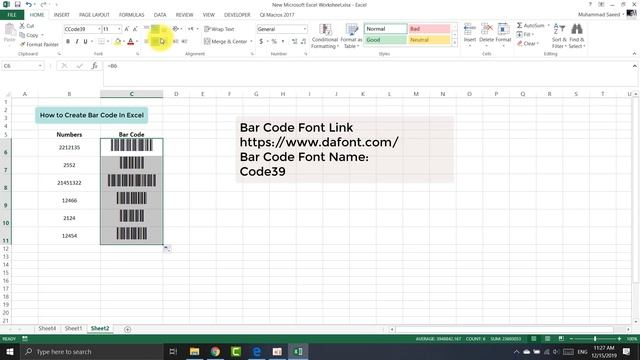Open the font name combo box CCode39
The image size is (640, 360).
point(82,29)
